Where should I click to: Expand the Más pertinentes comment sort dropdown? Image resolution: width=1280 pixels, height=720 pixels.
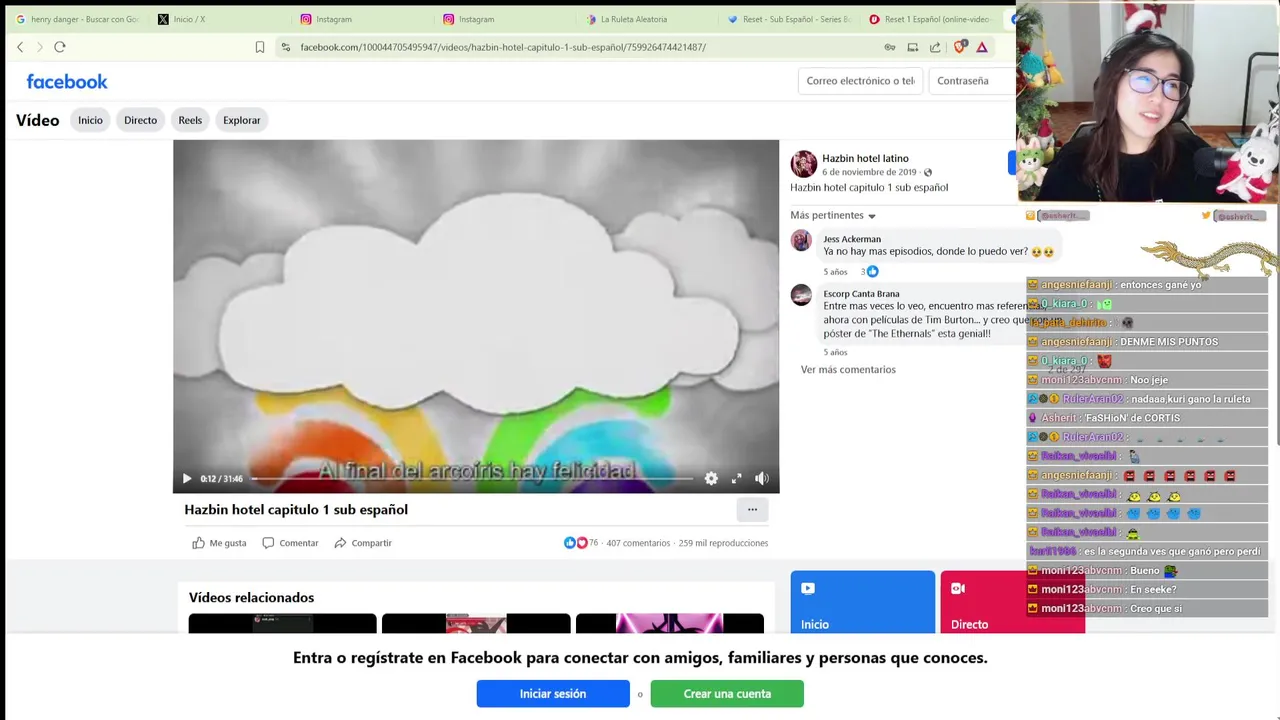coord(833,215)
